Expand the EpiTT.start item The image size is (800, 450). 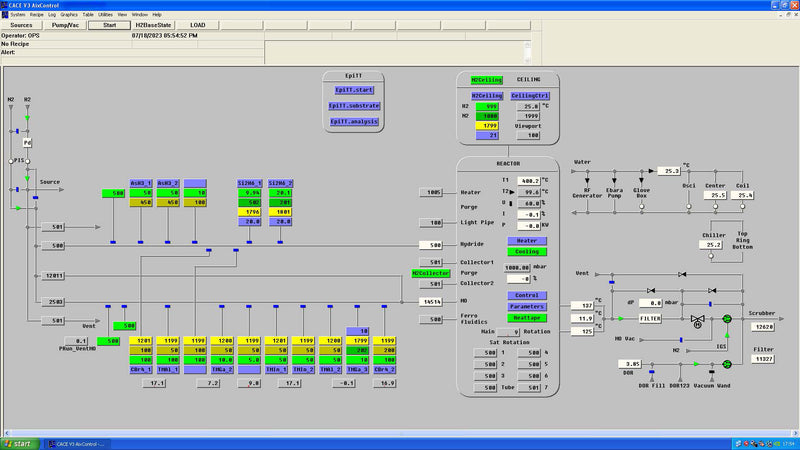(x=355, y=89)
